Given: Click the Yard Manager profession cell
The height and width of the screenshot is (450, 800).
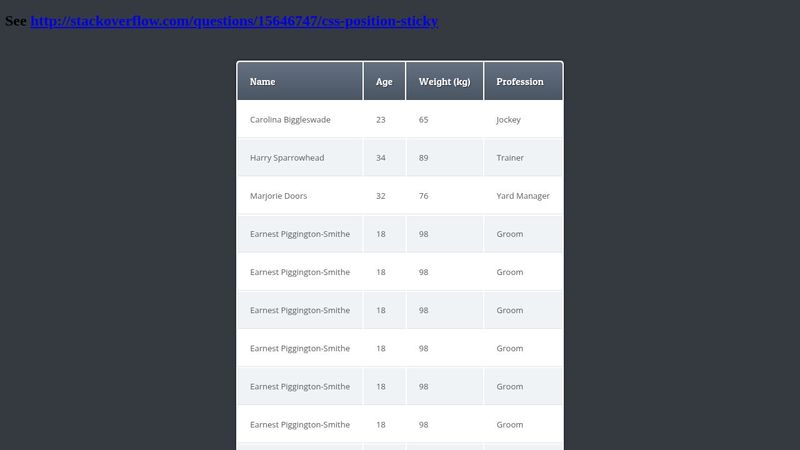Looking at the screenshot, I should [x=523, y=196].
